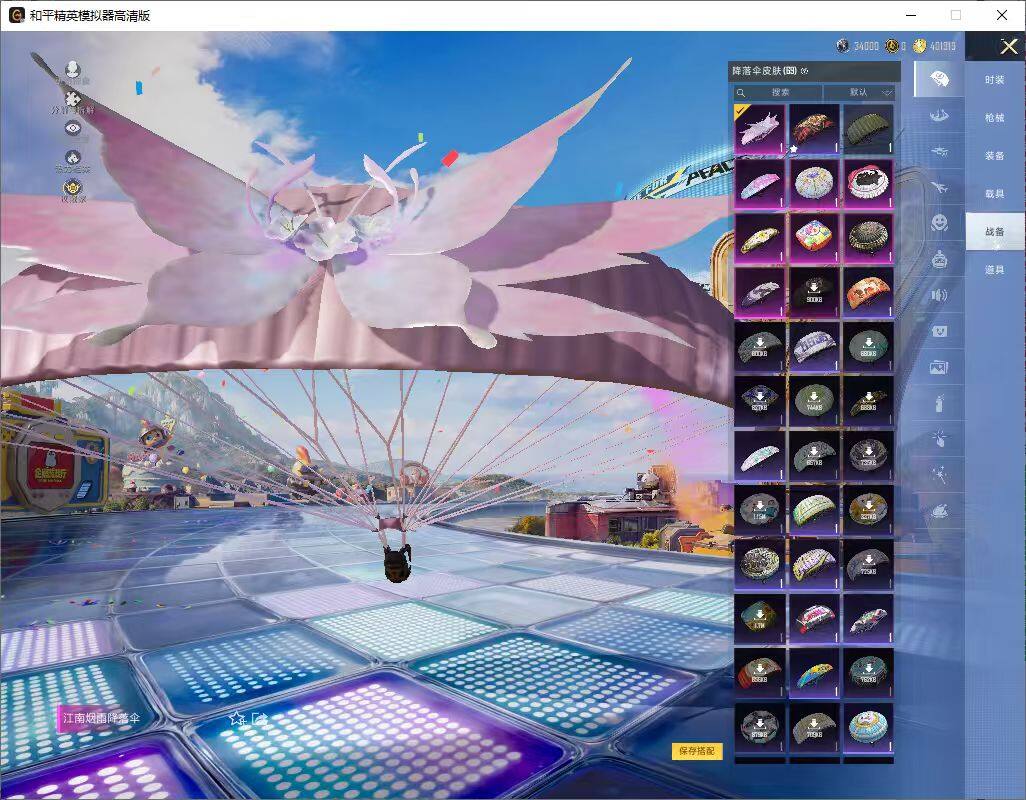Image resolution: width=1026 pixels, height=800 pixels.
Task: Select the equipped pink flower parachute thumbnail
Action: coord(759,130)
